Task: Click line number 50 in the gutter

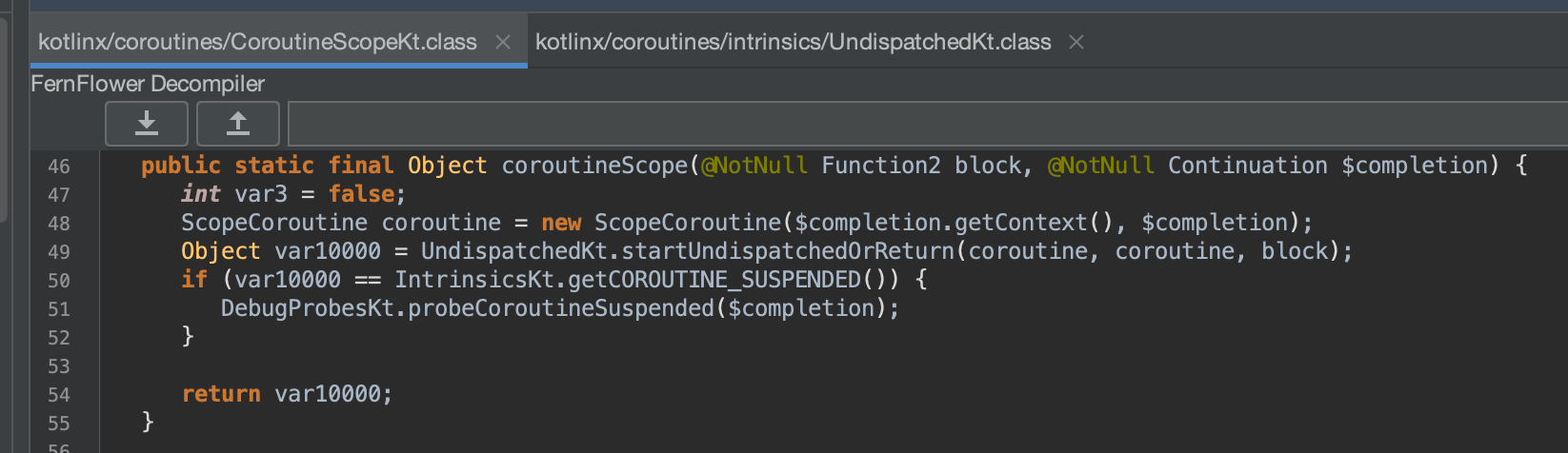Action: click(x=59, y=281)
